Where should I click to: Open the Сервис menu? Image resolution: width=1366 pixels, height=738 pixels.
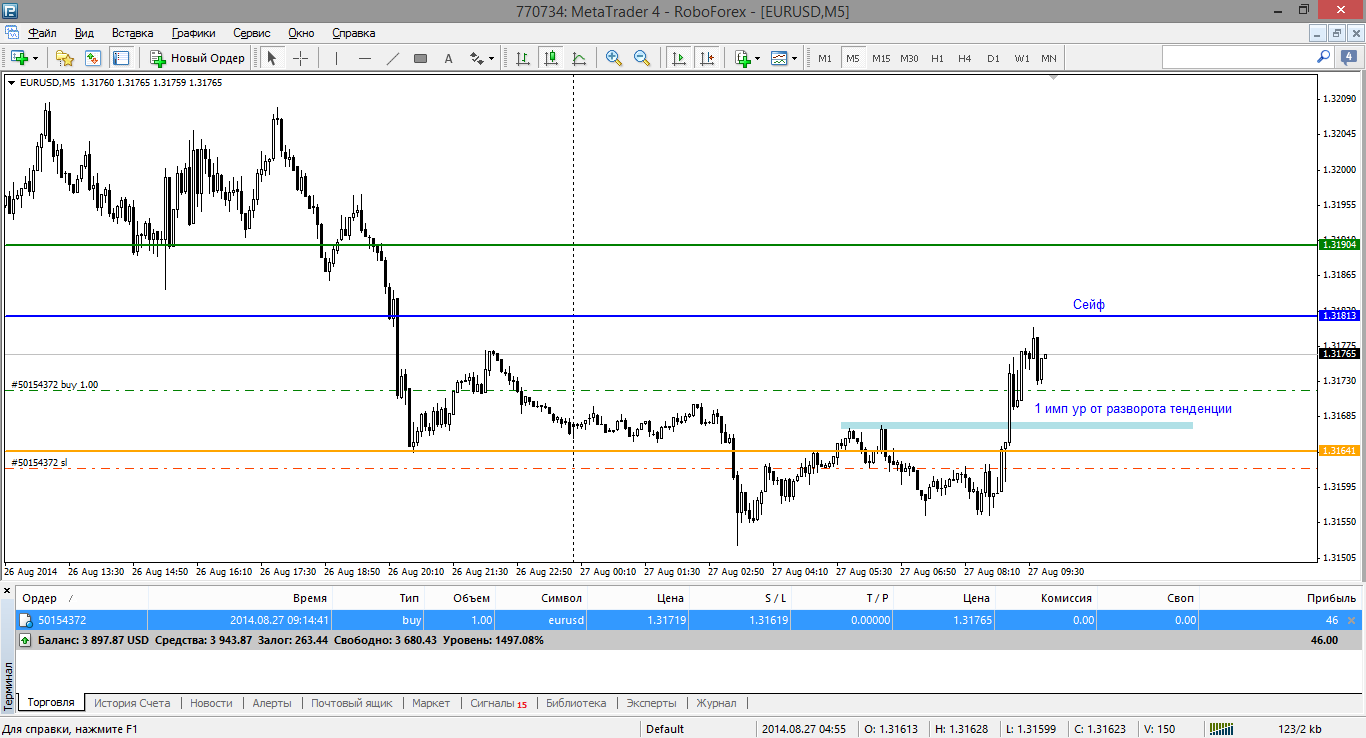click(252, 33)
